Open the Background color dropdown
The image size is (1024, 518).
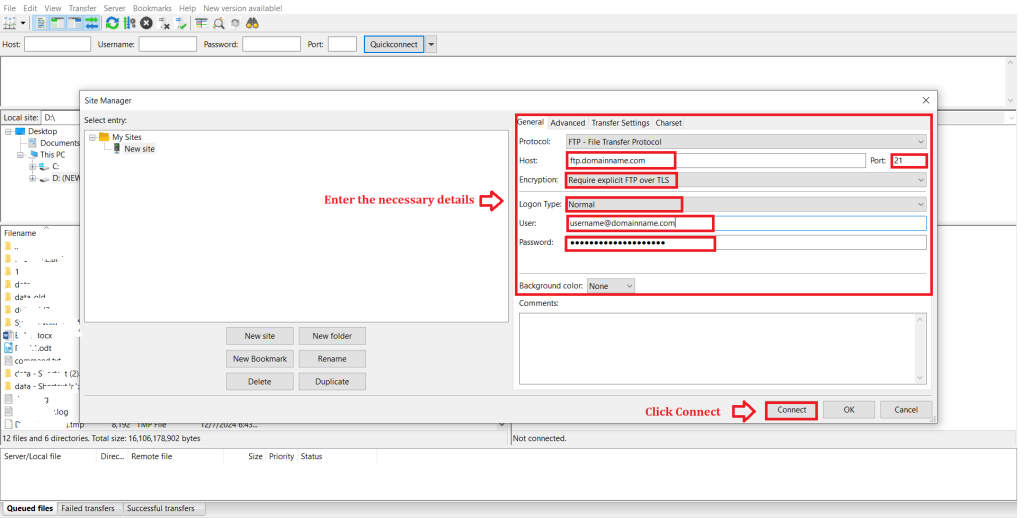[611, 286]
